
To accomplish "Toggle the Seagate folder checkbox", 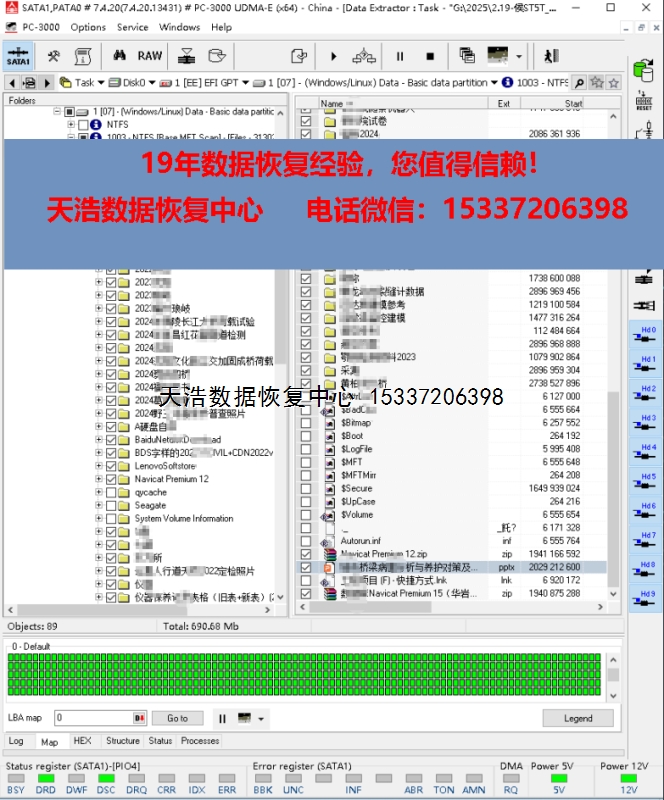I will point(111,506).
